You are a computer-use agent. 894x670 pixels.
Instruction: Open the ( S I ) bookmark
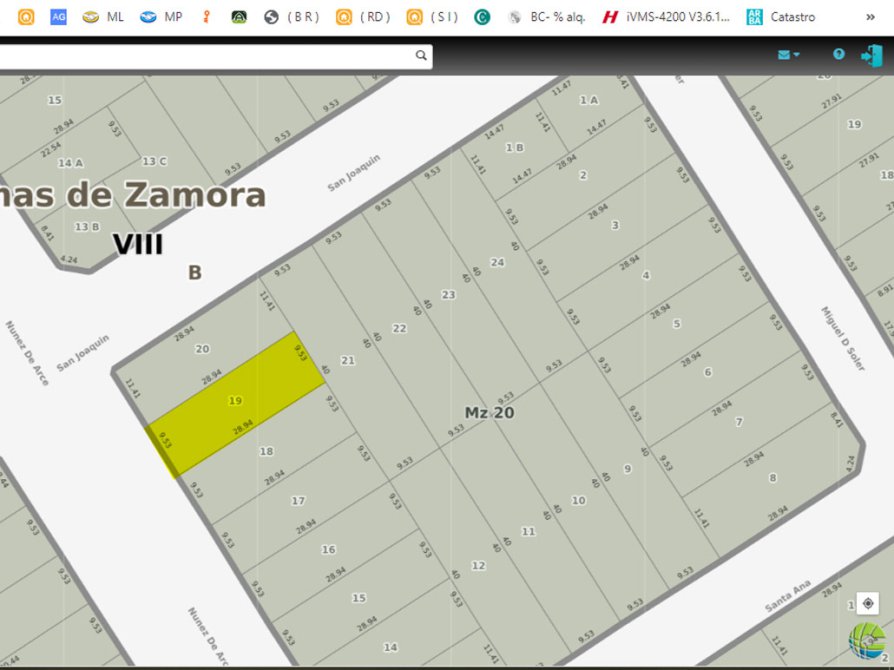click(x=434, y=17)
